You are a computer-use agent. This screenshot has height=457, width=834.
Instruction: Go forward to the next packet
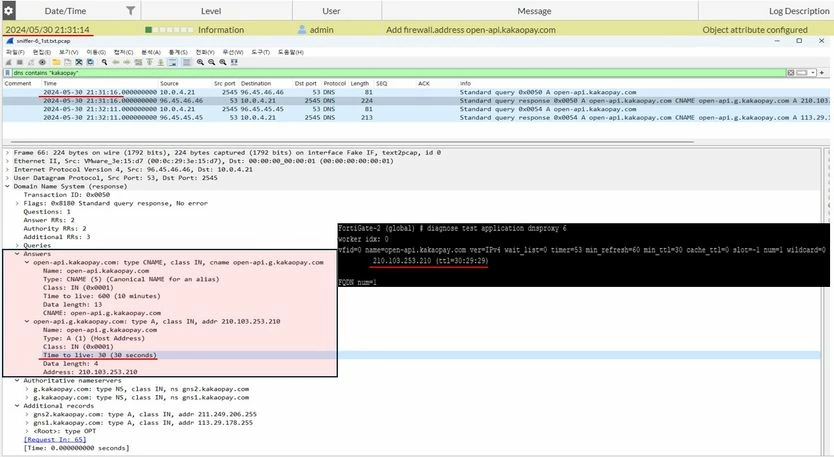click(x=127, y=62)
